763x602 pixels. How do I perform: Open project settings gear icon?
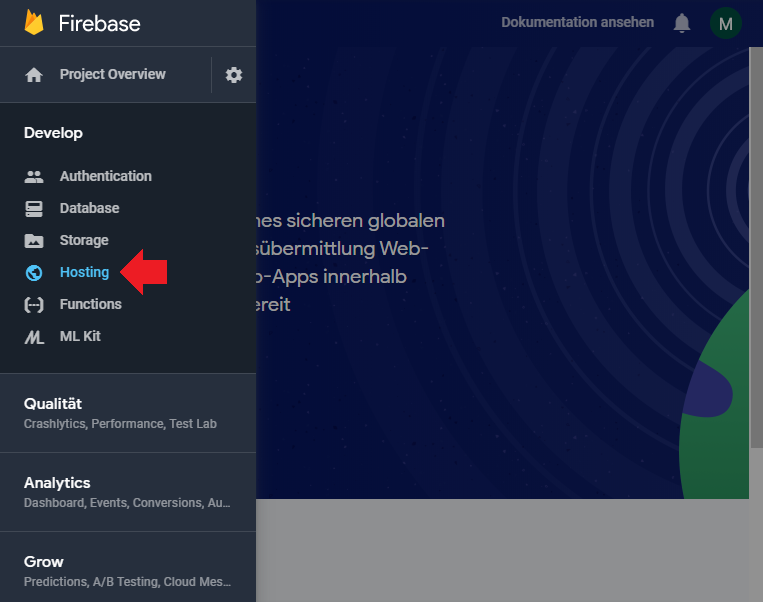pos(234,75)
